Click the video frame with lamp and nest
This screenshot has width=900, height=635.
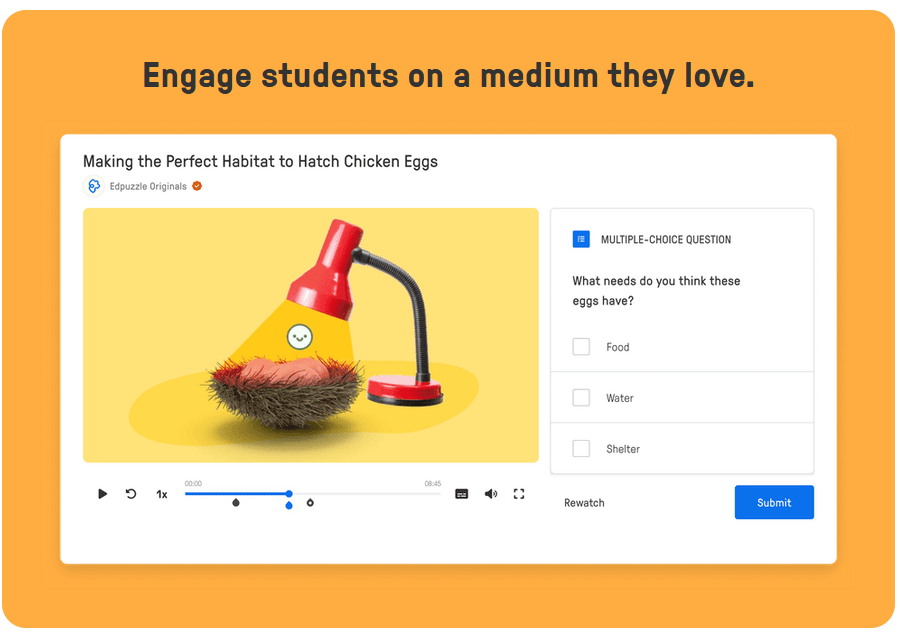pyautogui.click(x=310, y=335)
